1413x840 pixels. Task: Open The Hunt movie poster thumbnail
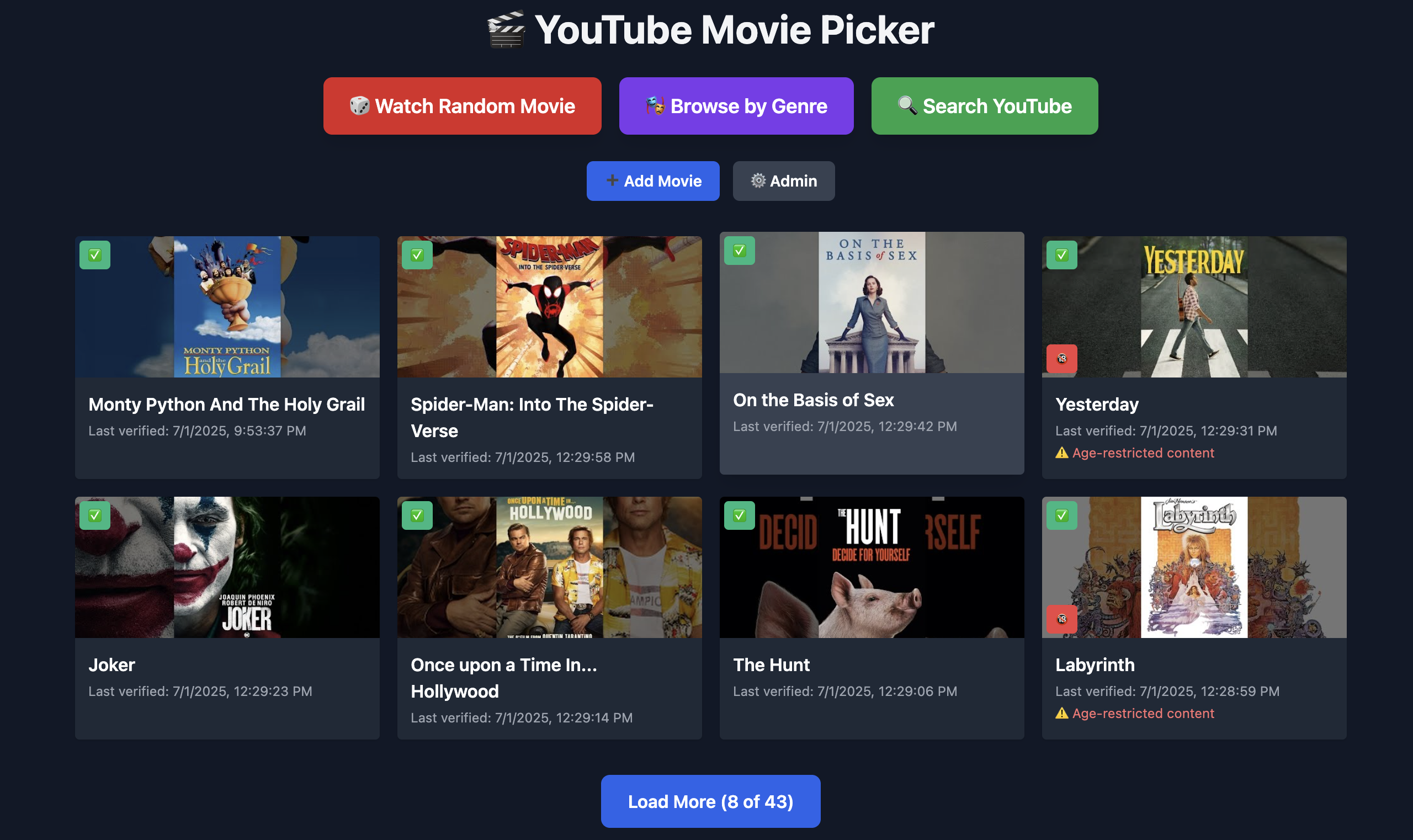point(872,567)
